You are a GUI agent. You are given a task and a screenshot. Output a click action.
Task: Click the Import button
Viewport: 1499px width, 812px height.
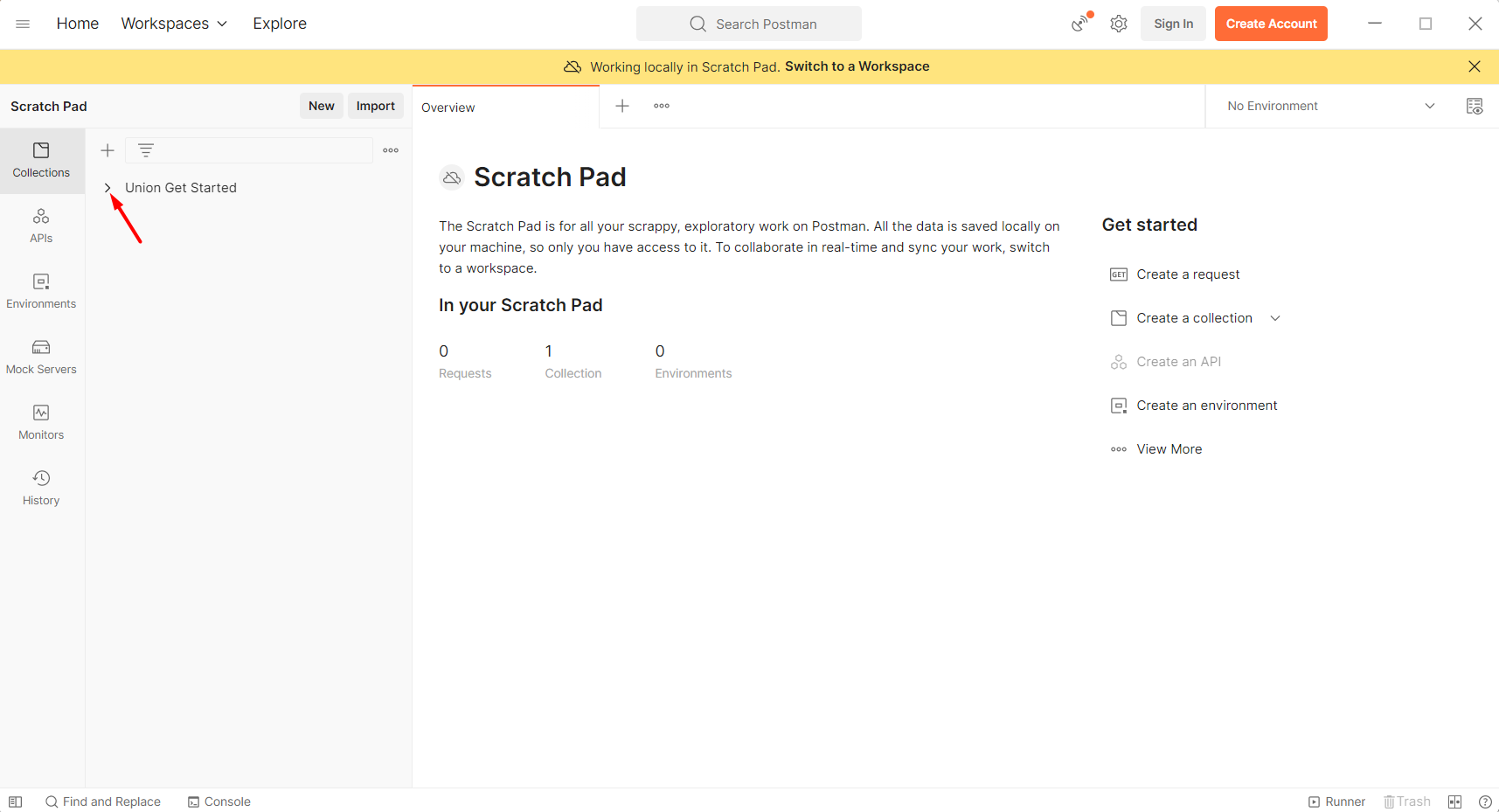coord(375,106)
